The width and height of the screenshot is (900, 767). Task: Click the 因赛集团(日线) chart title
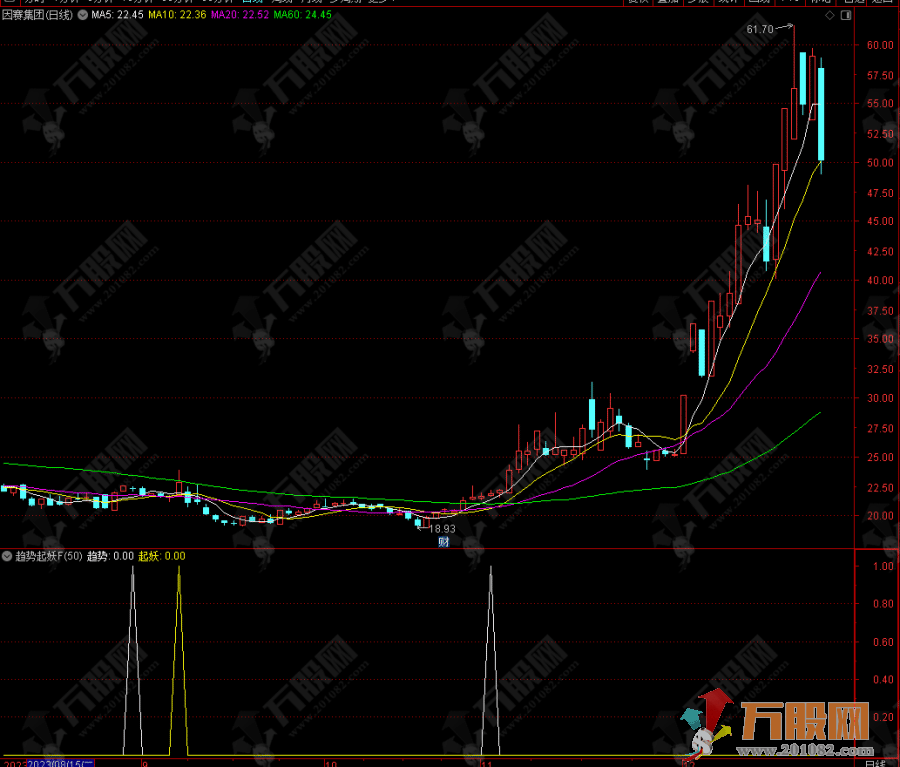click(x=37, y=16)
